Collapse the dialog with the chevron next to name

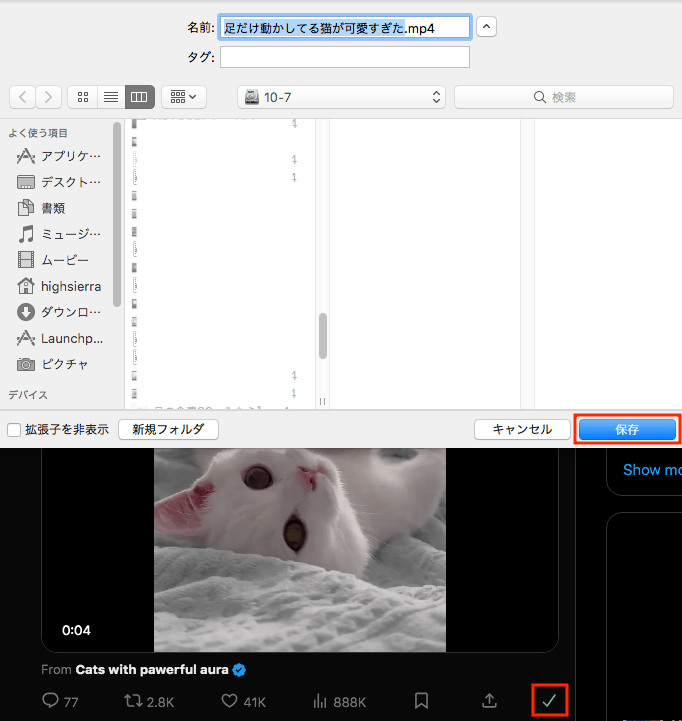pos(486,27)
